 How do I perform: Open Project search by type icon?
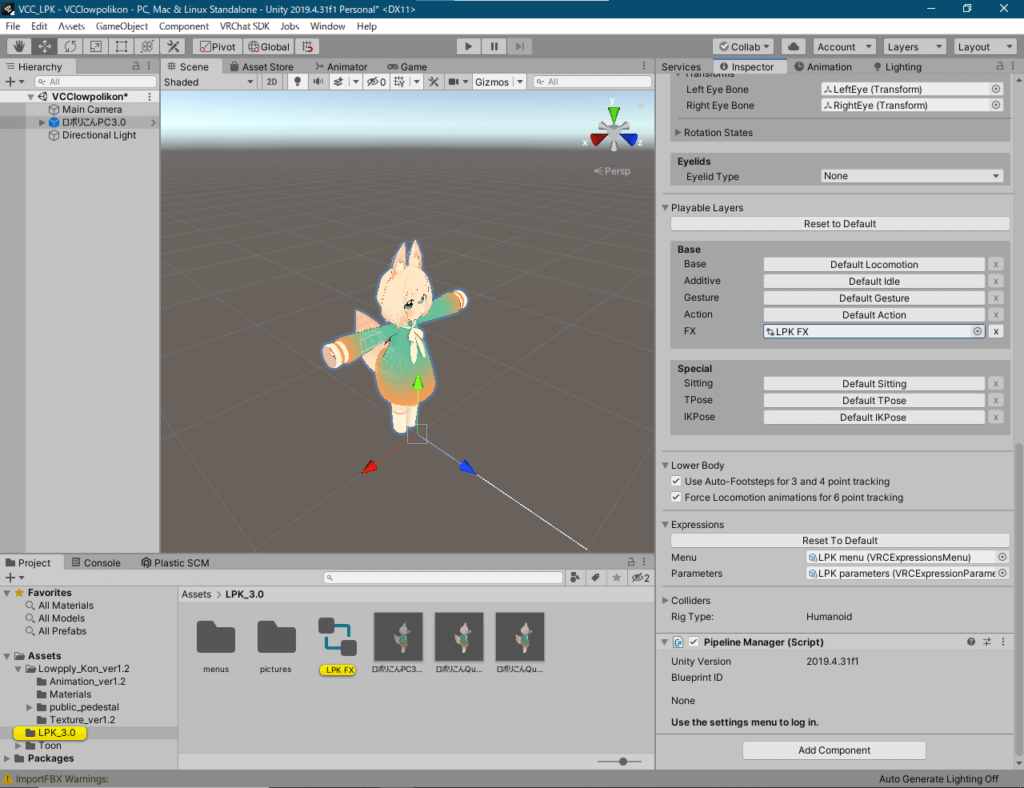click(x=575, y=577)
